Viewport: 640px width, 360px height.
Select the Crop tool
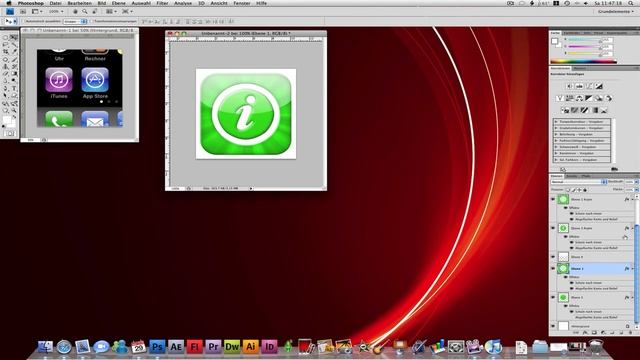tap(6, 52)
